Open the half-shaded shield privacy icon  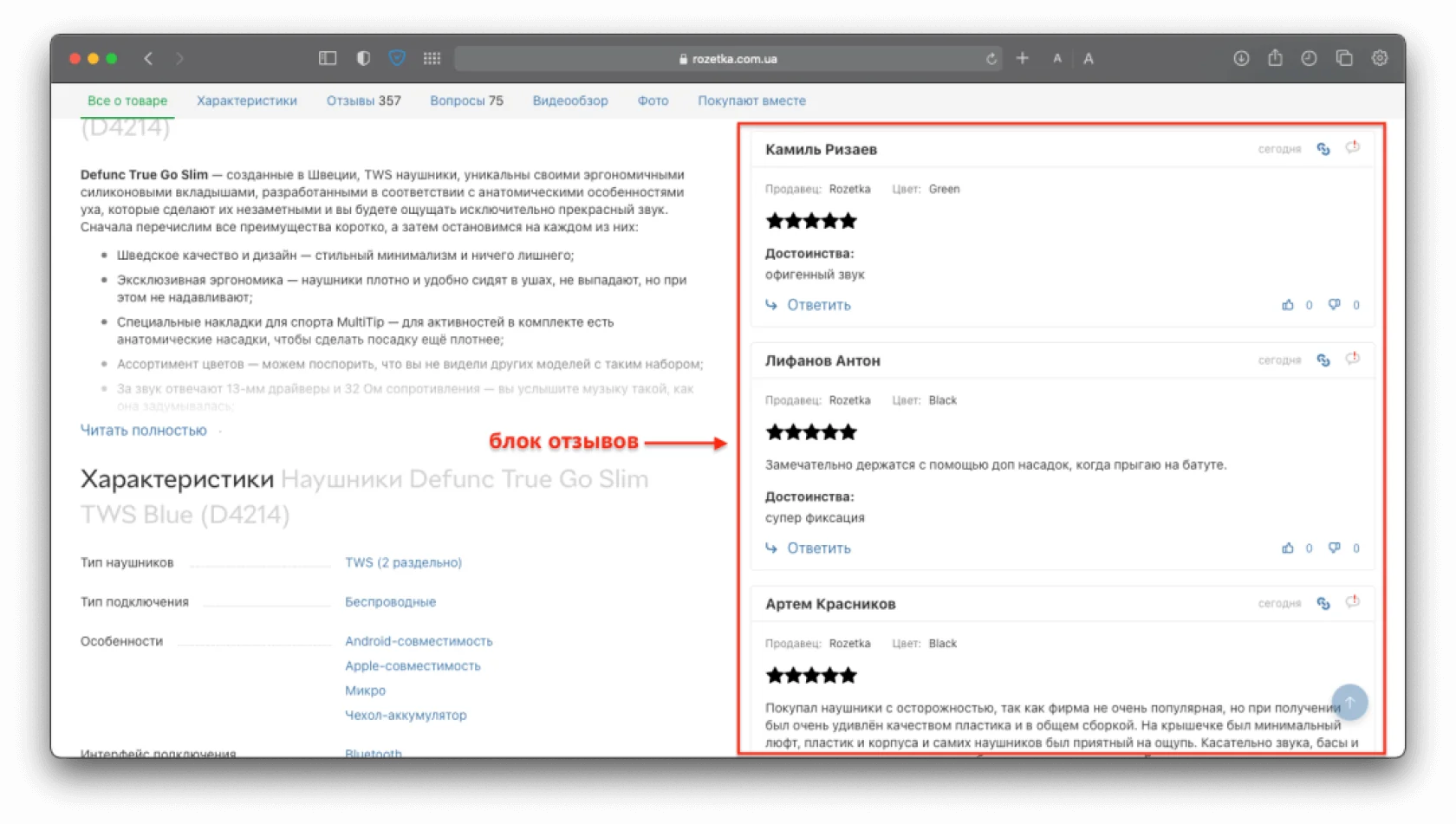(x=363, y=58)
